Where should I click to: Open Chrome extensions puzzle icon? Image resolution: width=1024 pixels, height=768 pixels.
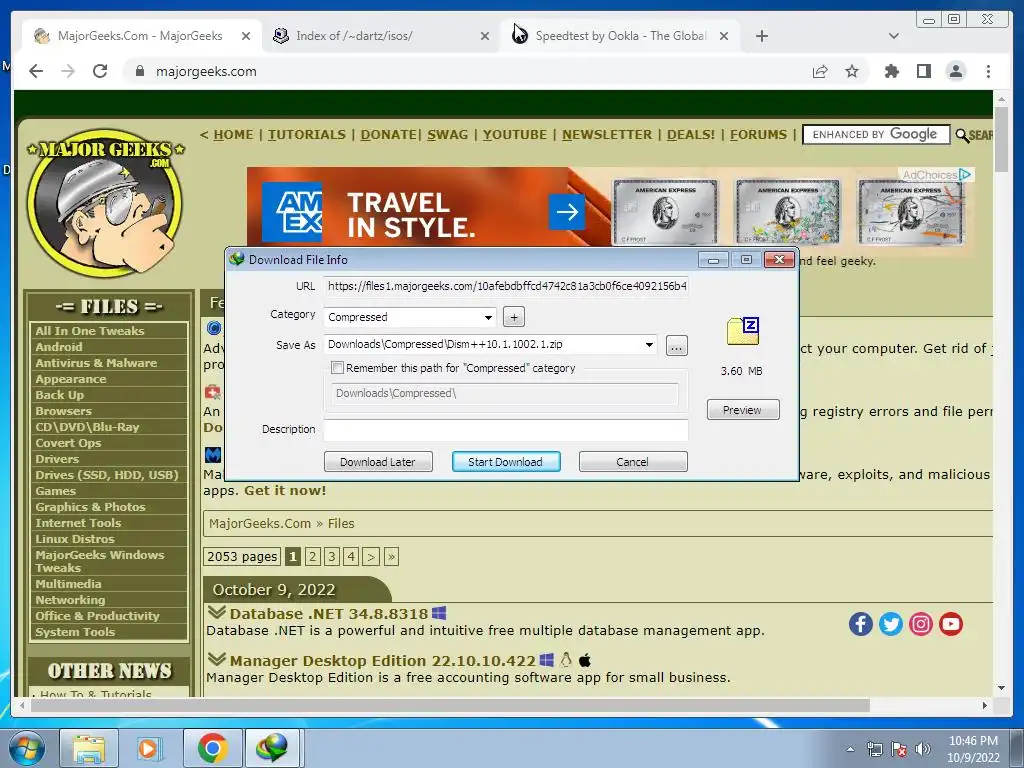coord(891,71)
